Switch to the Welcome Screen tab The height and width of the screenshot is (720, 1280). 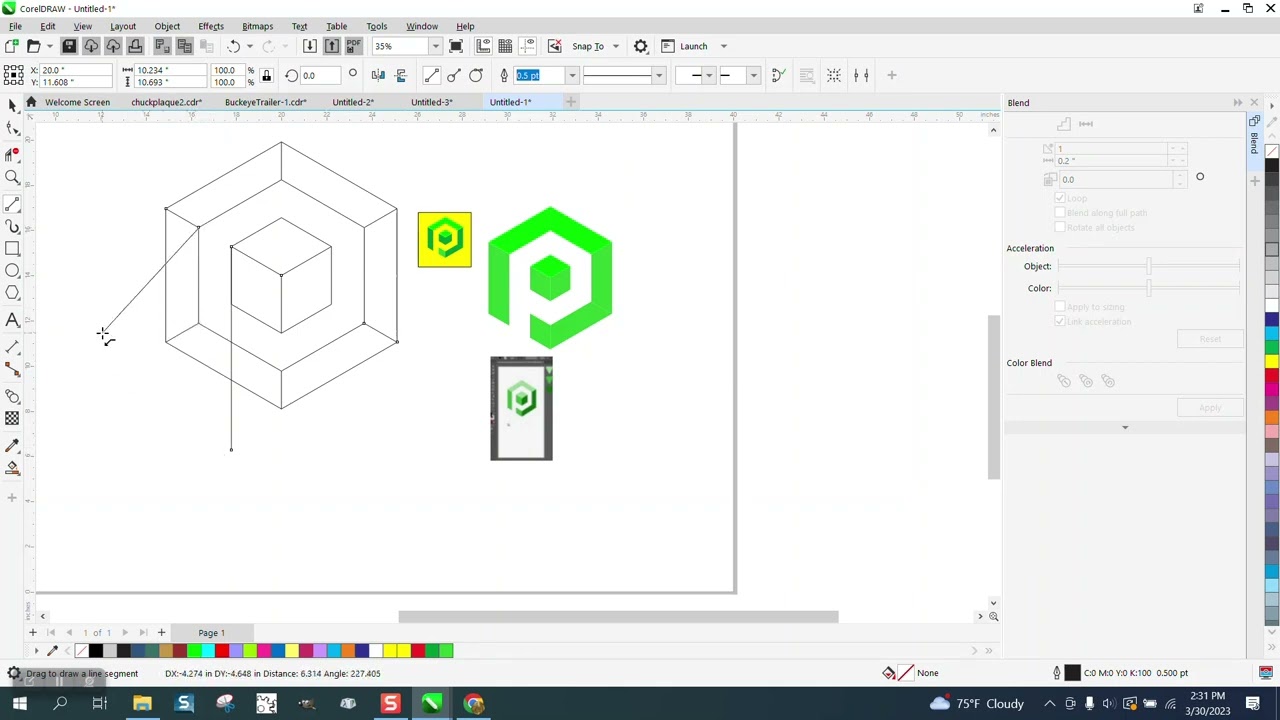coord(77,102)
